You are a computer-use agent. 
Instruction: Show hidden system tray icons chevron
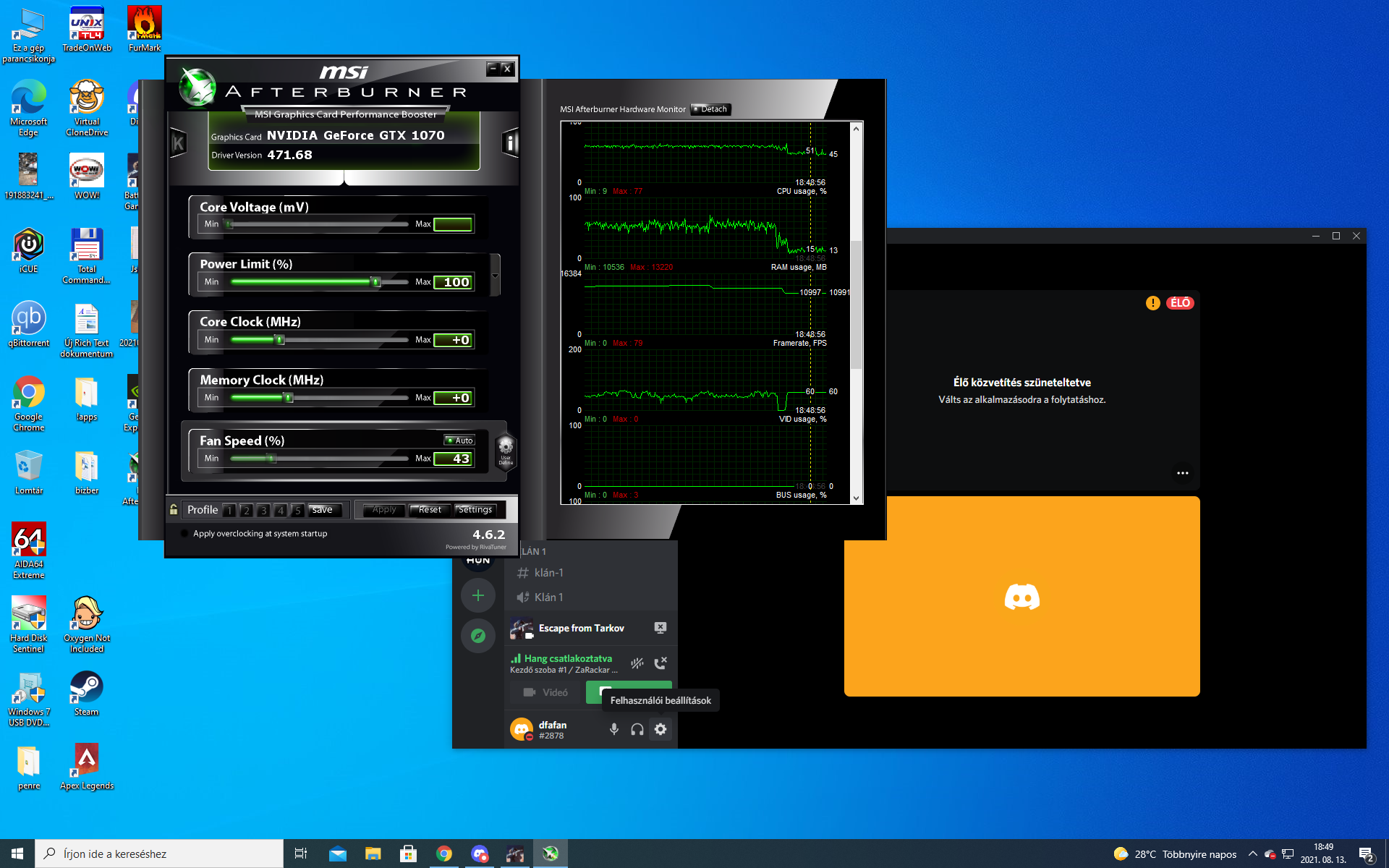(1252, 854)
